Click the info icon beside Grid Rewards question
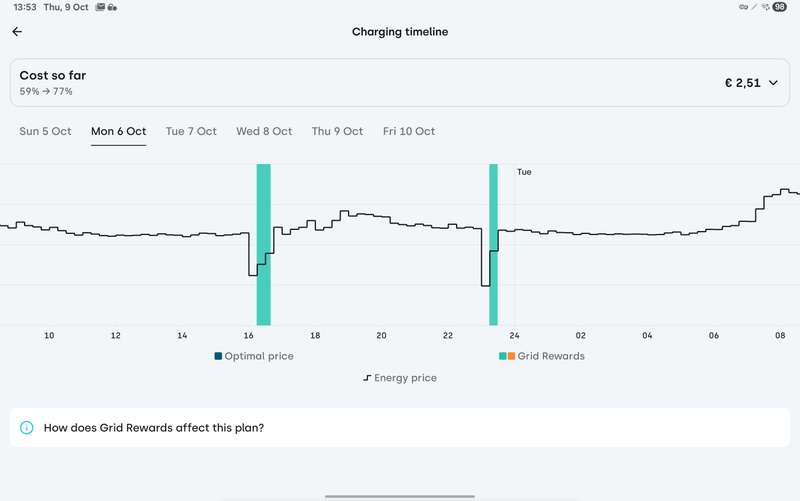The width and height of the screenshot is (800, 501). click(x=27, y=427)
